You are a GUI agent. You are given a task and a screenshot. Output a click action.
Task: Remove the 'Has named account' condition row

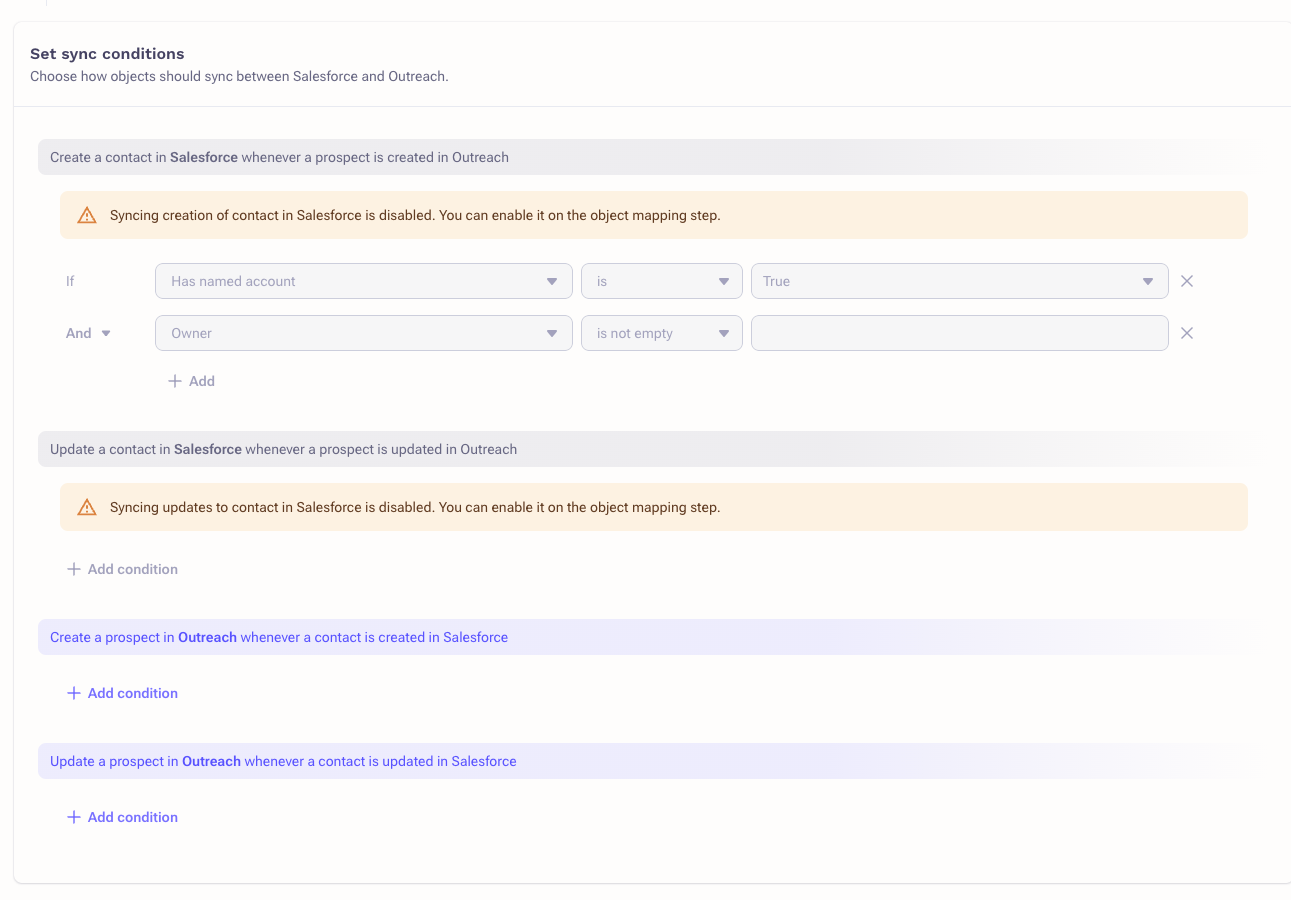(x=1187, y=281)
